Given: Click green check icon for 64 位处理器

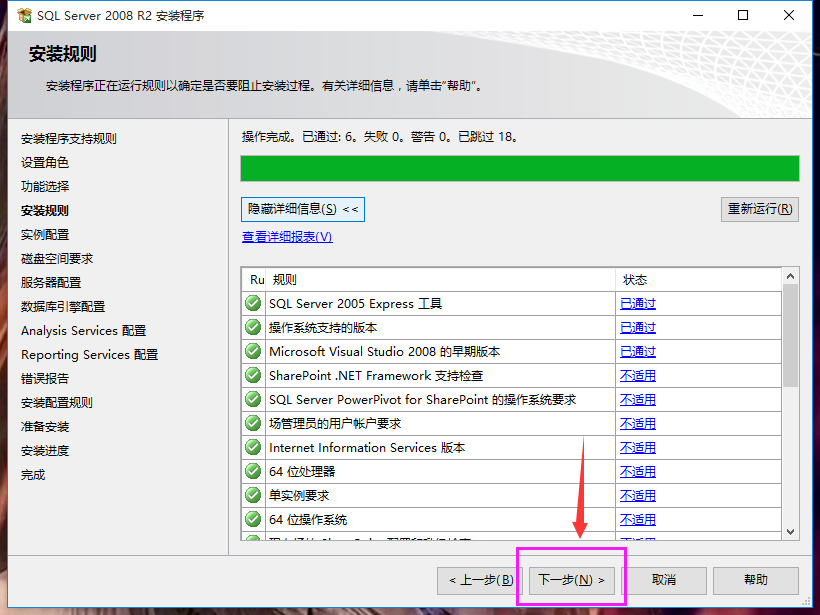Looking at the screenshot, I should click(253, 472).
